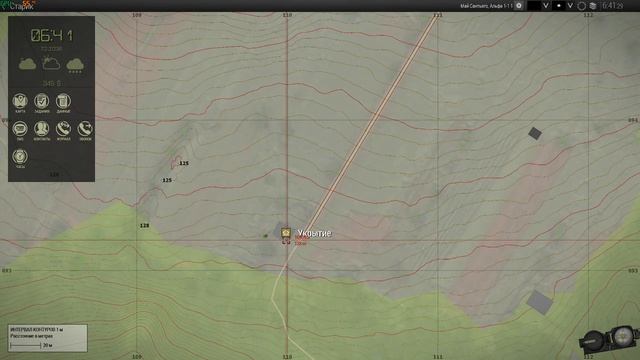The image size is (640, 360).
Task: Click the partly sunny weather icon
Action: [51, 63]
